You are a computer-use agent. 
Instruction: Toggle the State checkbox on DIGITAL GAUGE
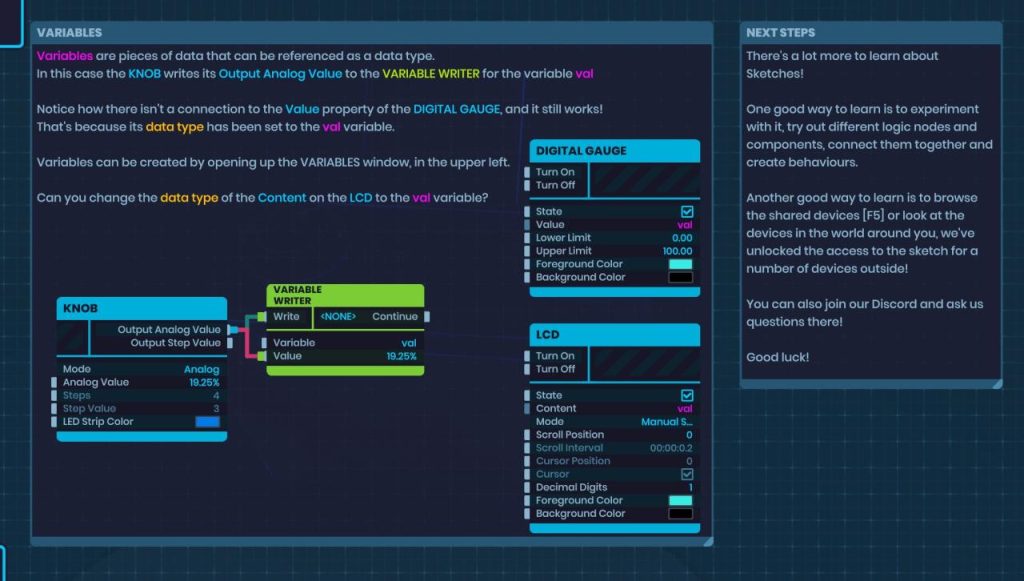[685, 211]
